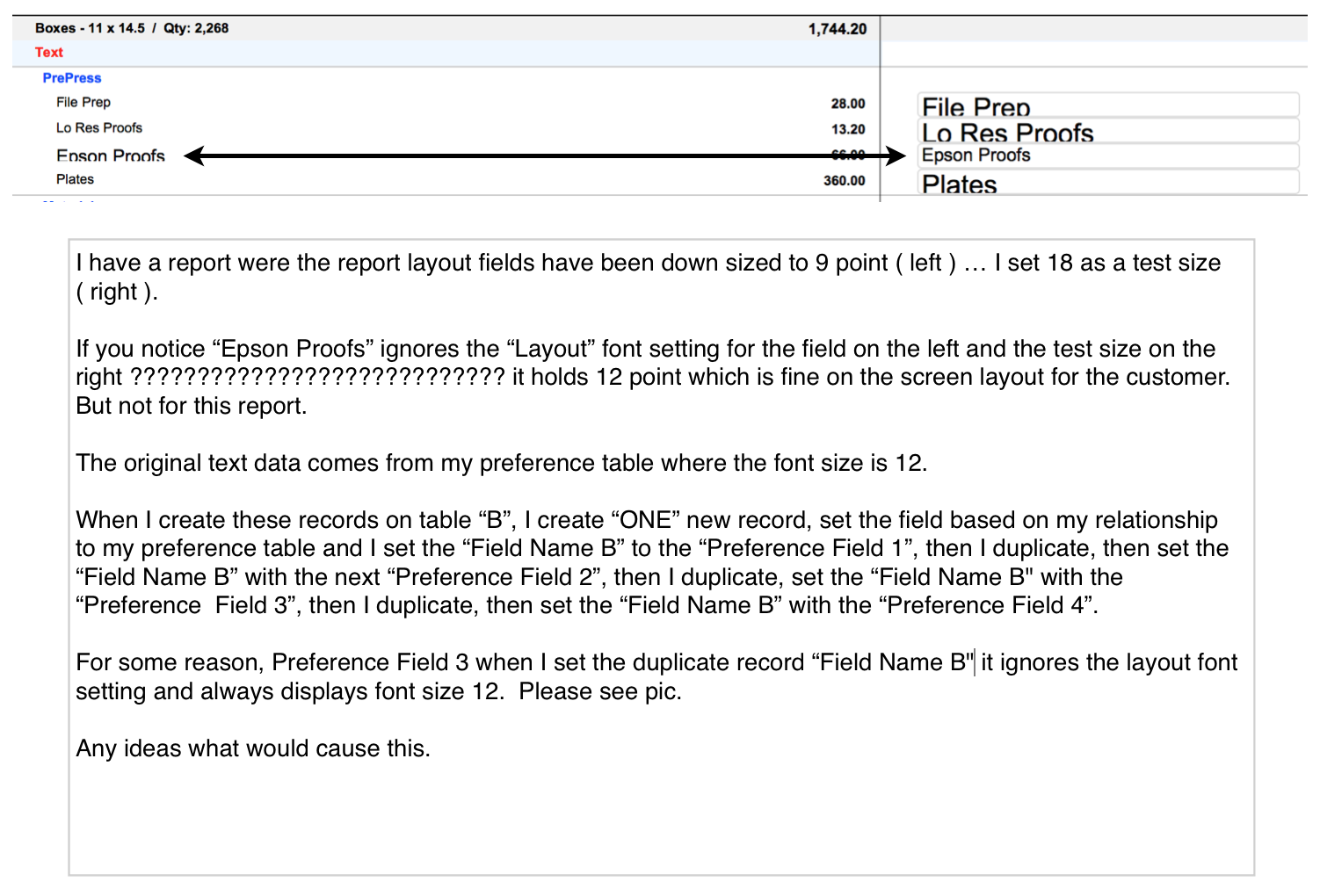This screenshot has width=1320, height=896.
Task: Click the large Plates field on right
Action: pyautogui.click(x=1107, y=182)
